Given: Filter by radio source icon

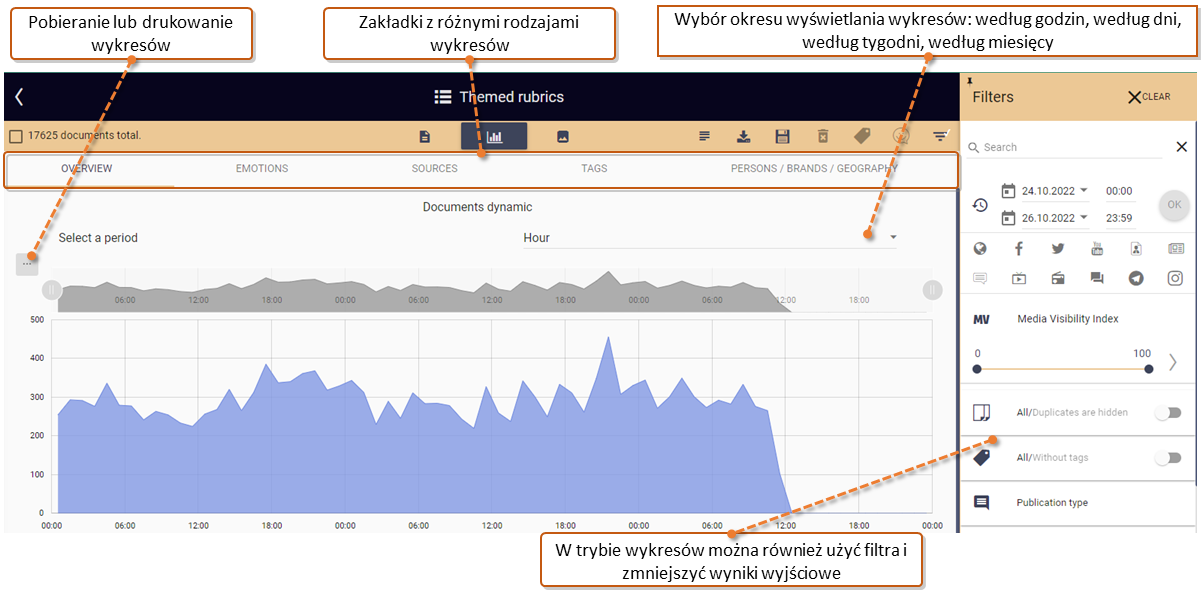Looking at the screenshot, I should click(1058, 279).
